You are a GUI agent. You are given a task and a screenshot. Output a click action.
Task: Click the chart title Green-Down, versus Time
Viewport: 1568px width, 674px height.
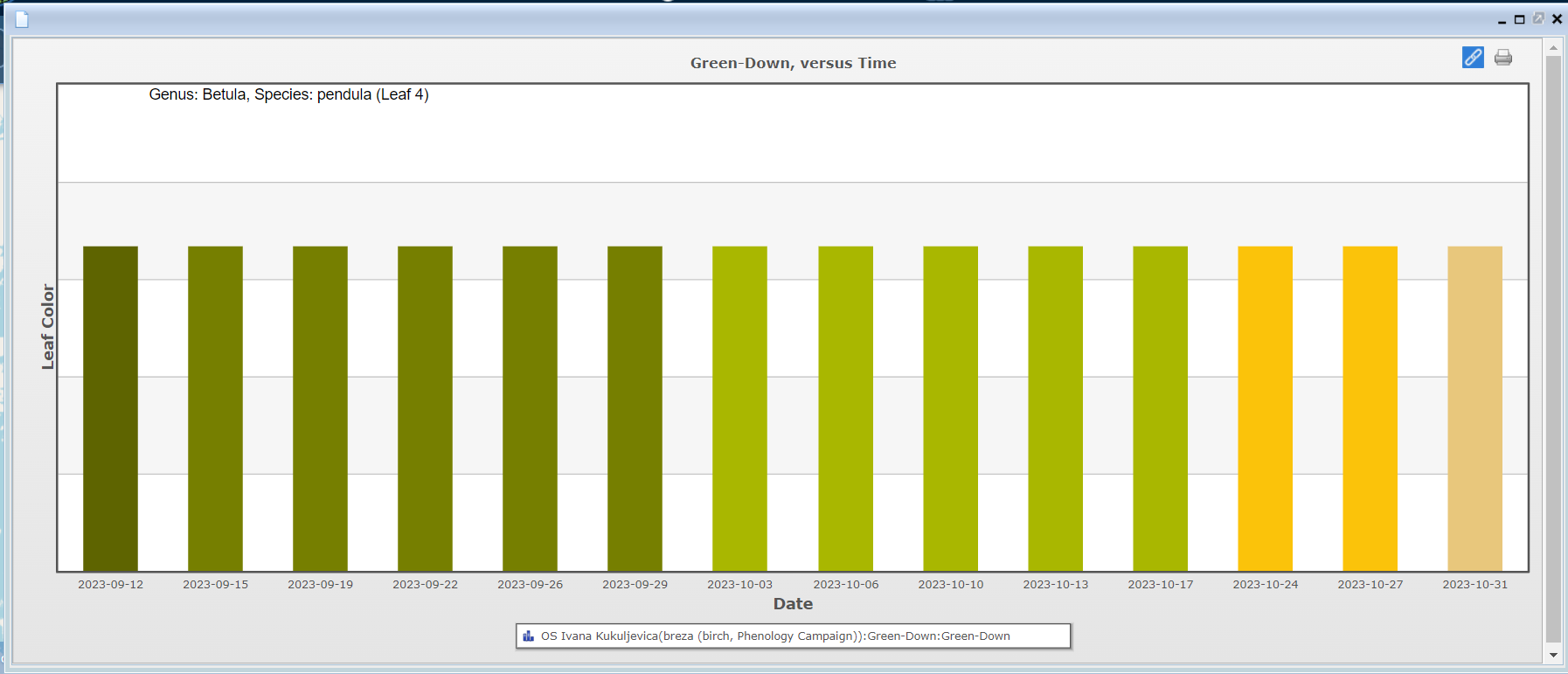coord(793,63)
